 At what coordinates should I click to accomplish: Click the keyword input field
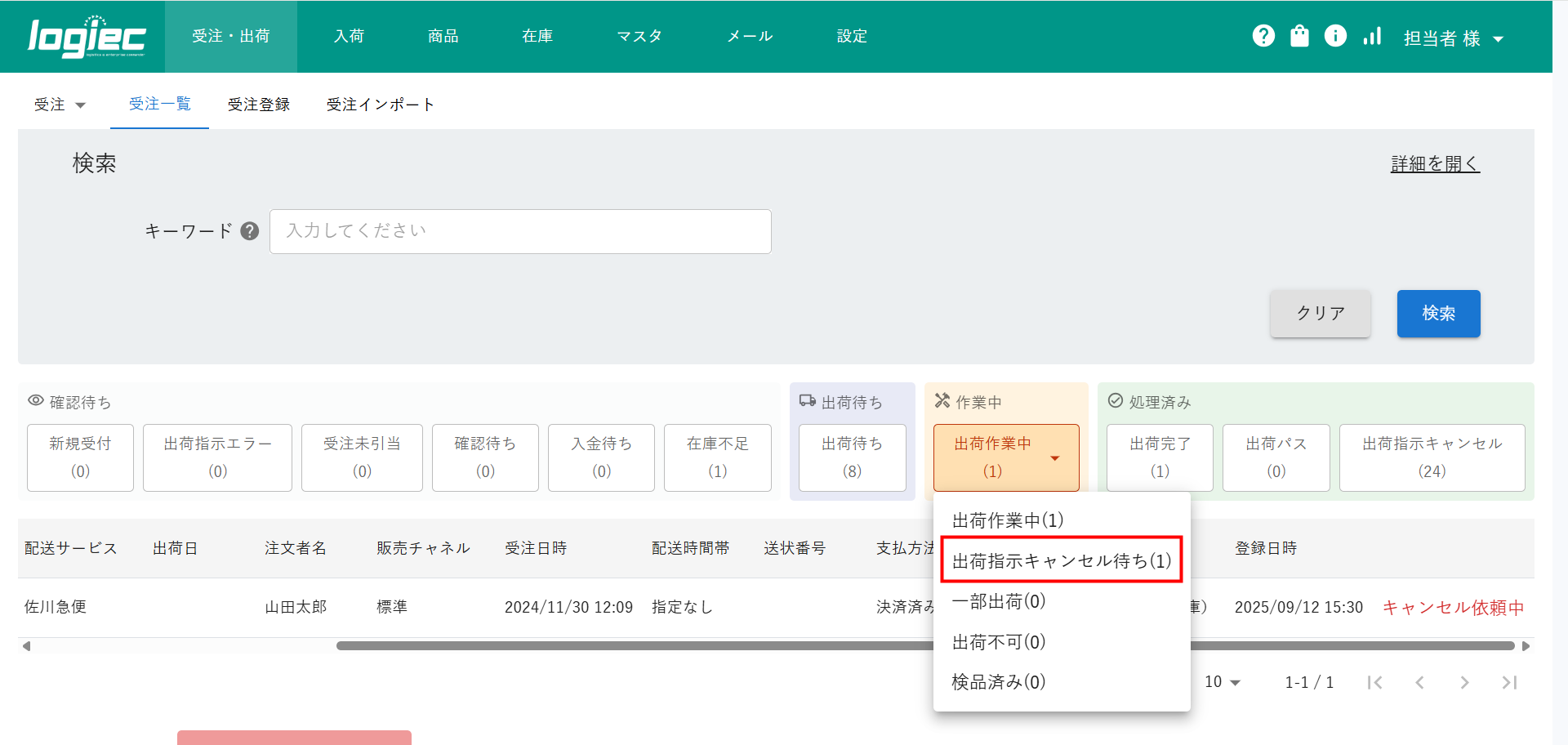tap(520, 231)
